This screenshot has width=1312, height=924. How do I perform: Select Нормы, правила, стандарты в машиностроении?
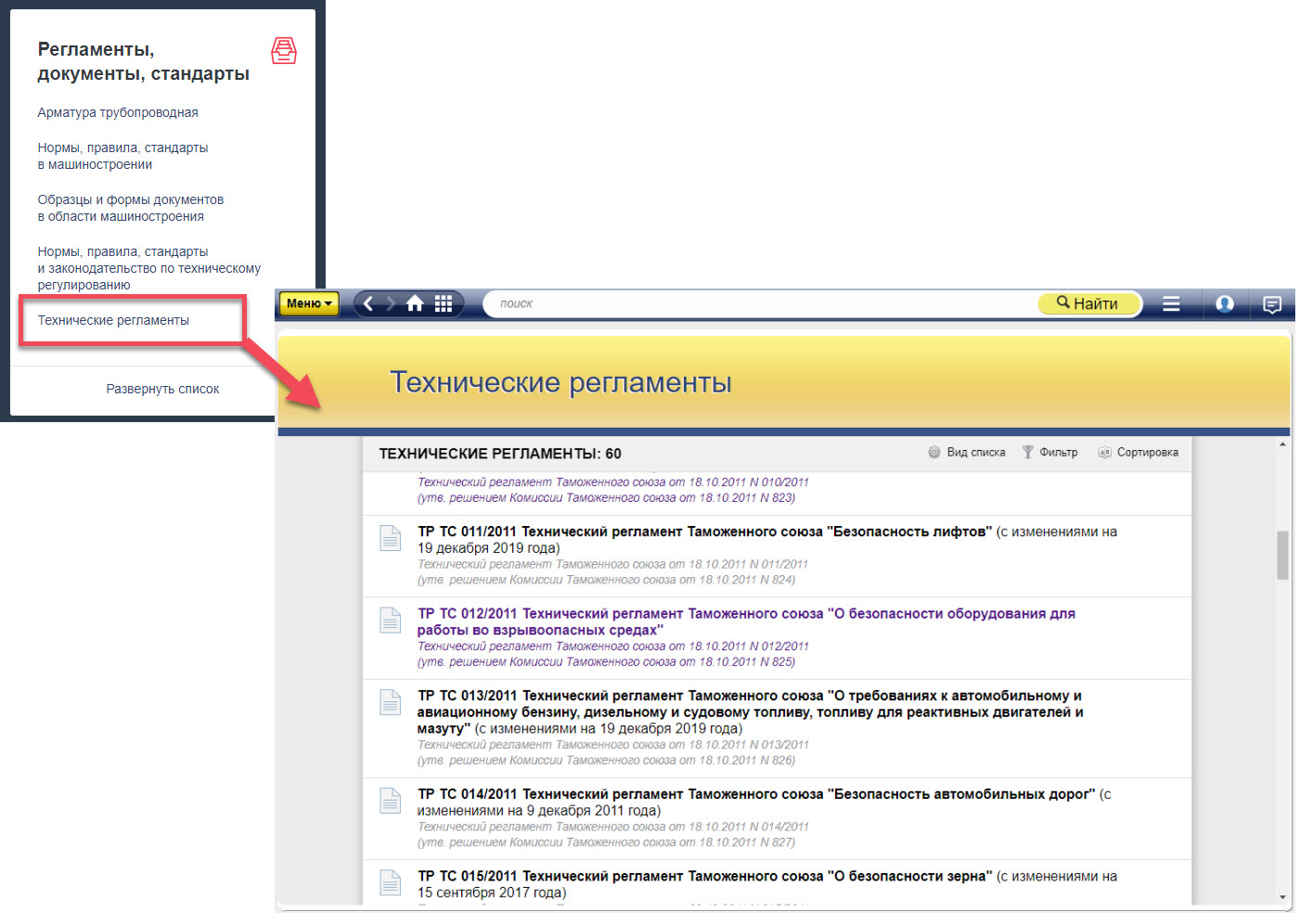[x=122, y=156]
